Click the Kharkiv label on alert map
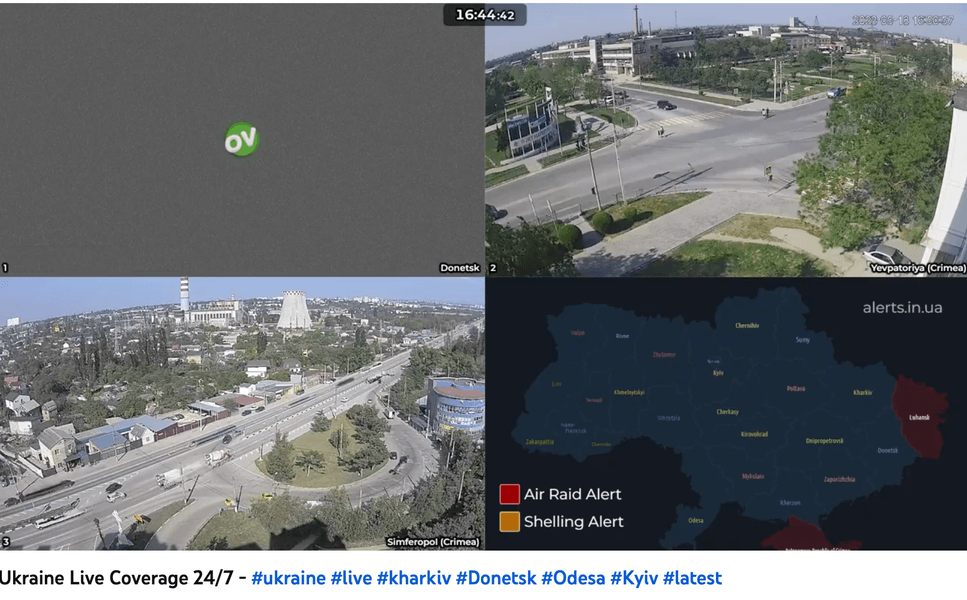Image resolution: width=967 pixels, height=600 pixels. (x=863, y=392)
